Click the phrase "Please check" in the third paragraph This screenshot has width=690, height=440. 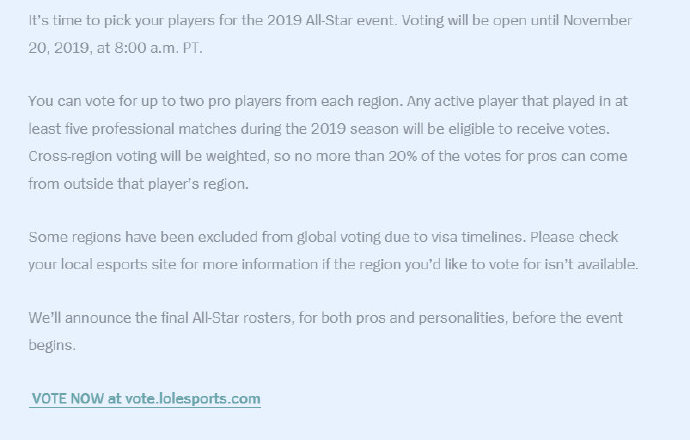(574, 237)
